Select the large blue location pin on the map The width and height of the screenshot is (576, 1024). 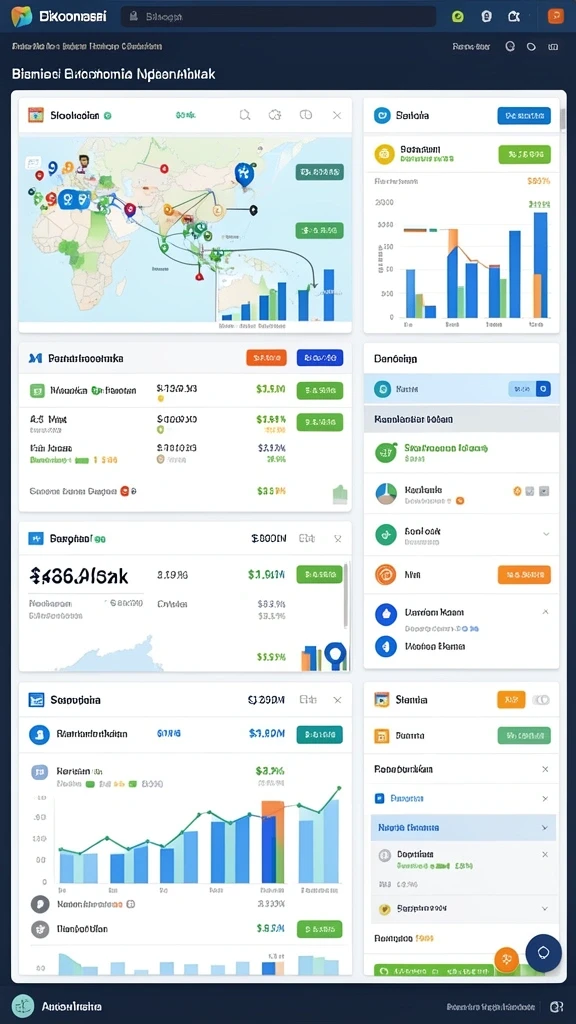click(244, 174)
